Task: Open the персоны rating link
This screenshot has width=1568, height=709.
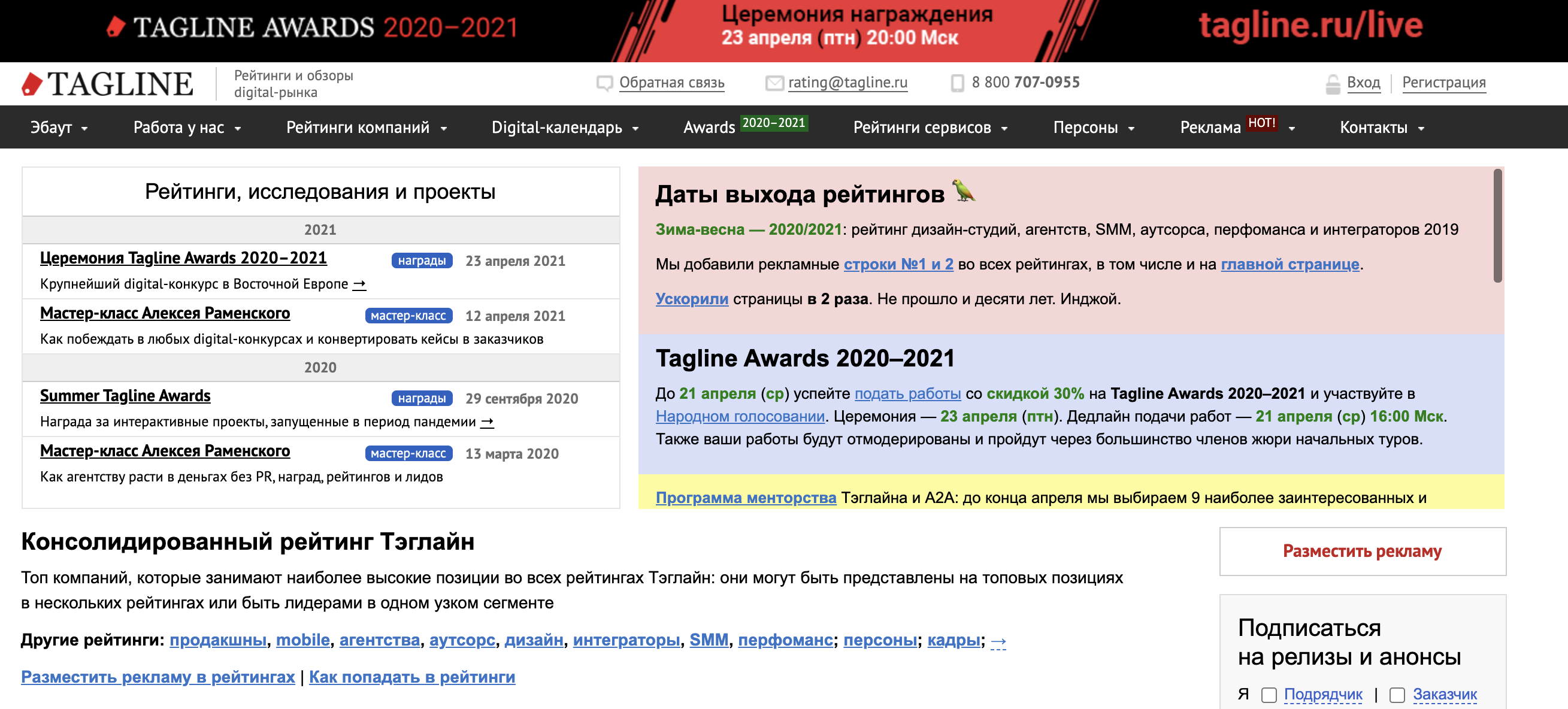Action: click(880, 640)
